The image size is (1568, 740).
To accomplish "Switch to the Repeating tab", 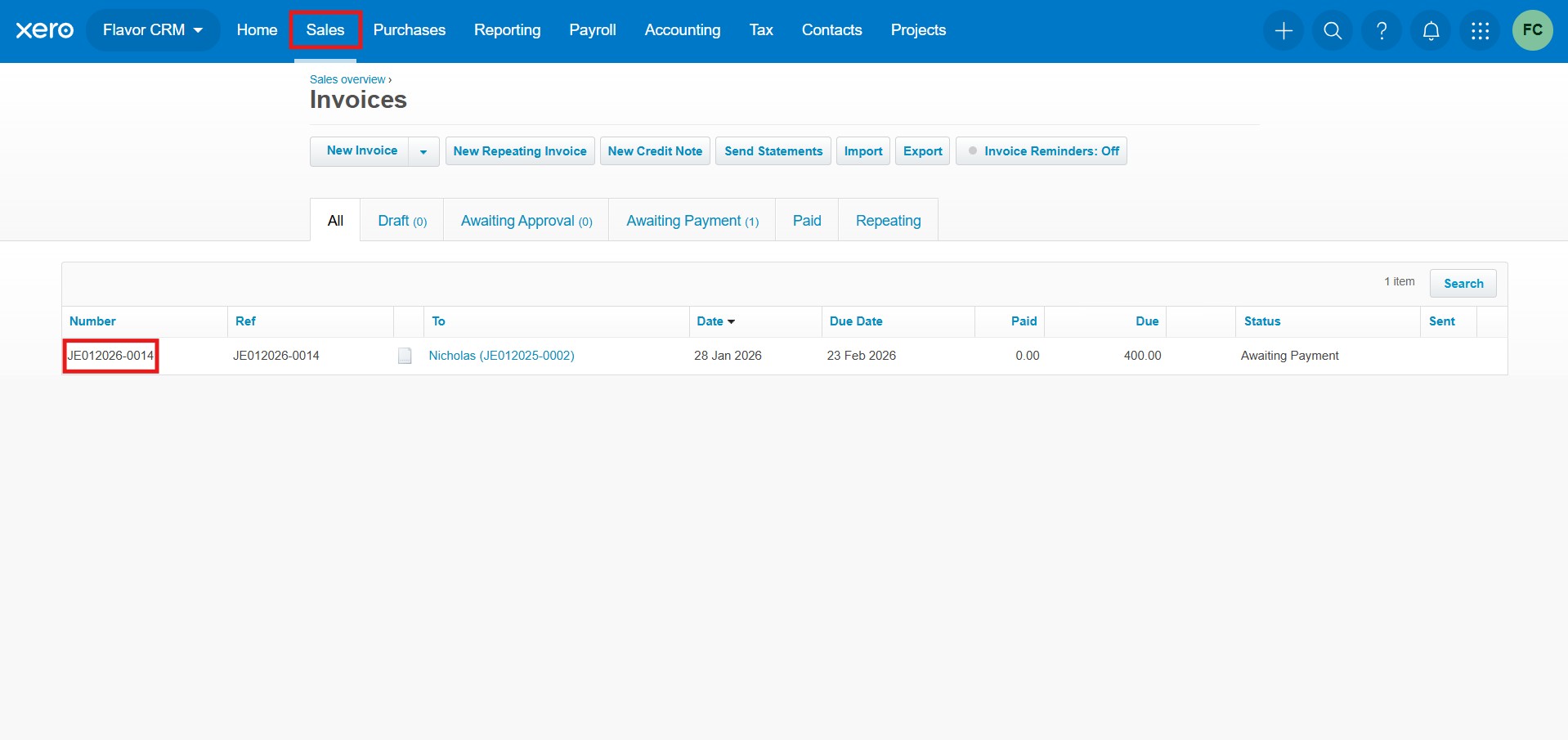I will click(888, 221).
